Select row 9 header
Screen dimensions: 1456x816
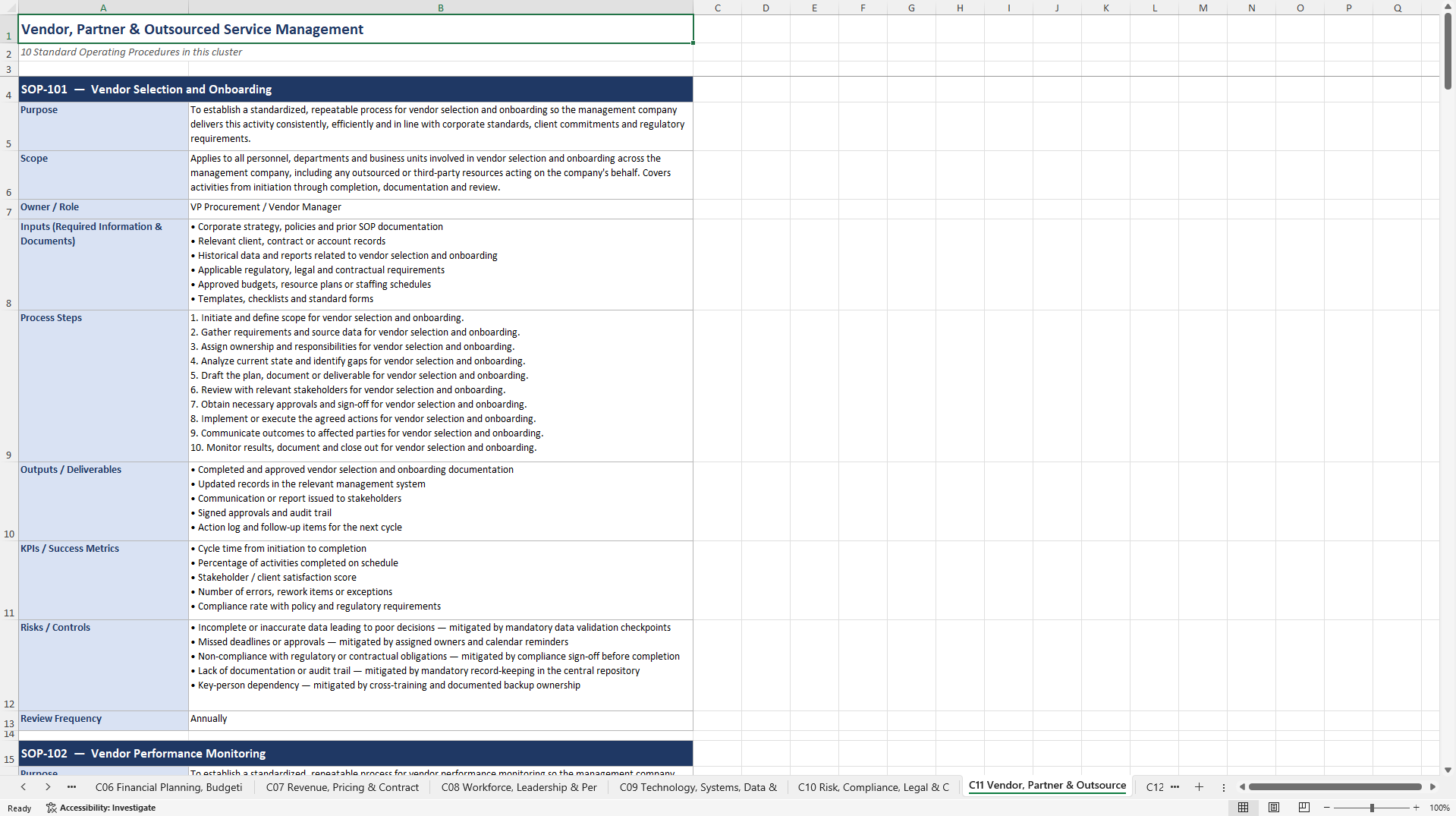9,386
